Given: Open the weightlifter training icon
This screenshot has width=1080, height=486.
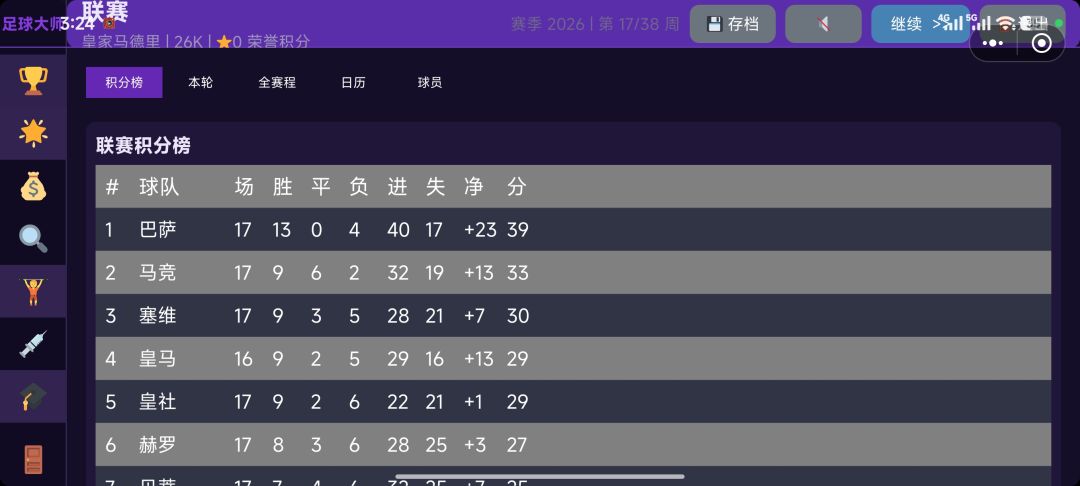Looking at the screenshot, I should tap(33, 292).
